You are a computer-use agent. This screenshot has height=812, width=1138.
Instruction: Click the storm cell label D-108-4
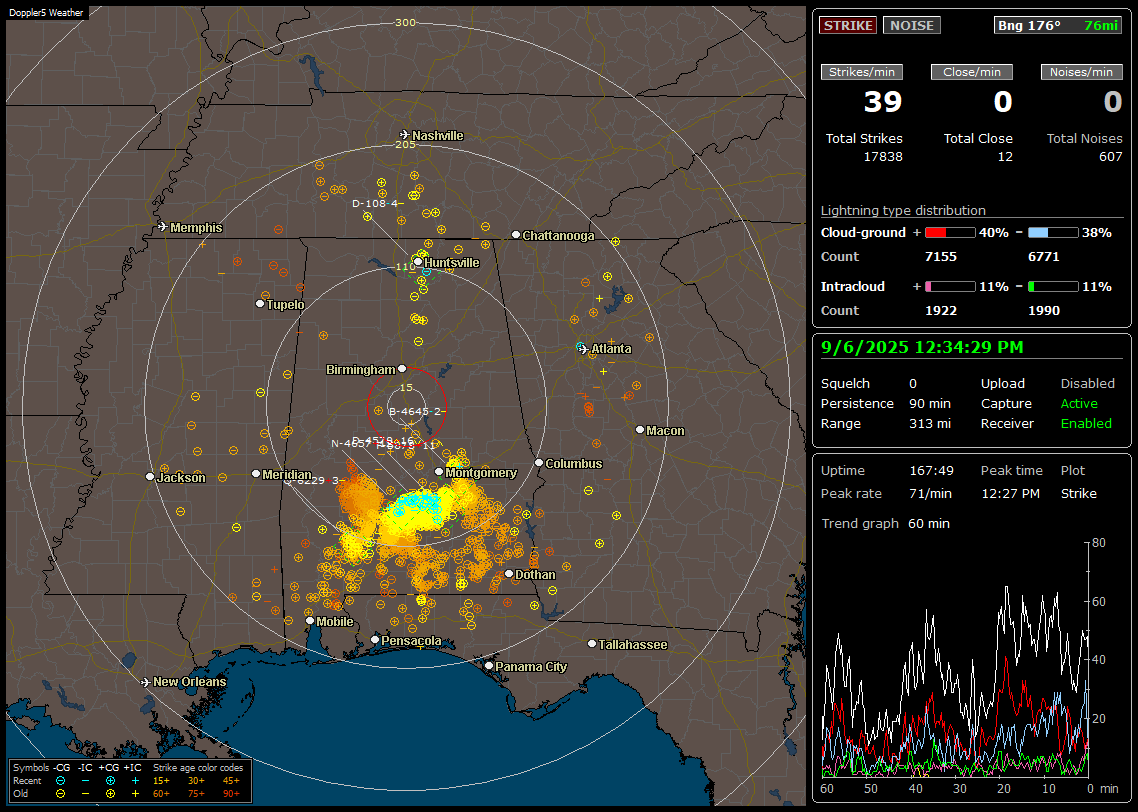pyautogui.click(x=374, y=203)
